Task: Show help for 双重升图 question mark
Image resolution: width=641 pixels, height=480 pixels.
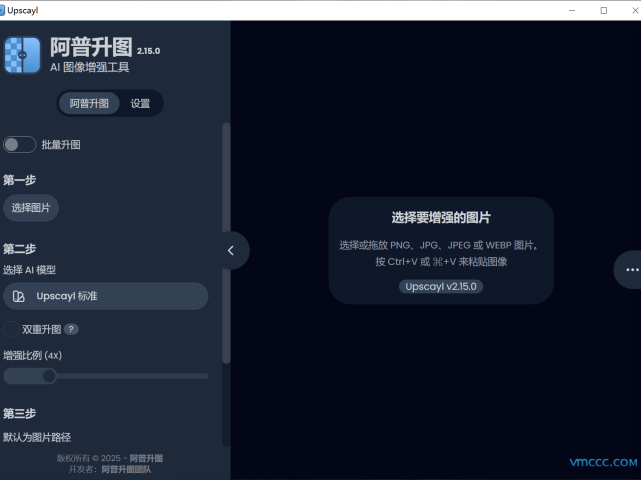Action: 71,329
